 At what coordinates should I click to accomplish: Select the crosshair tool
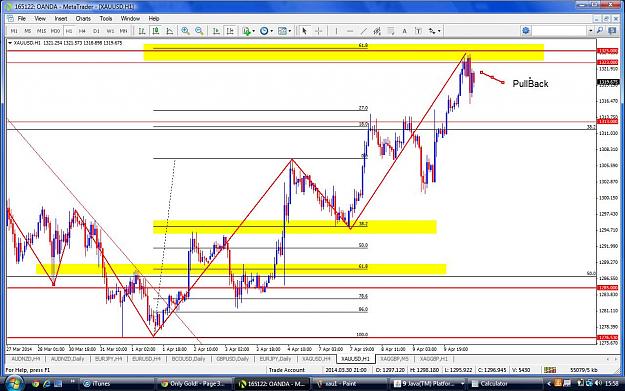point(318,31)
